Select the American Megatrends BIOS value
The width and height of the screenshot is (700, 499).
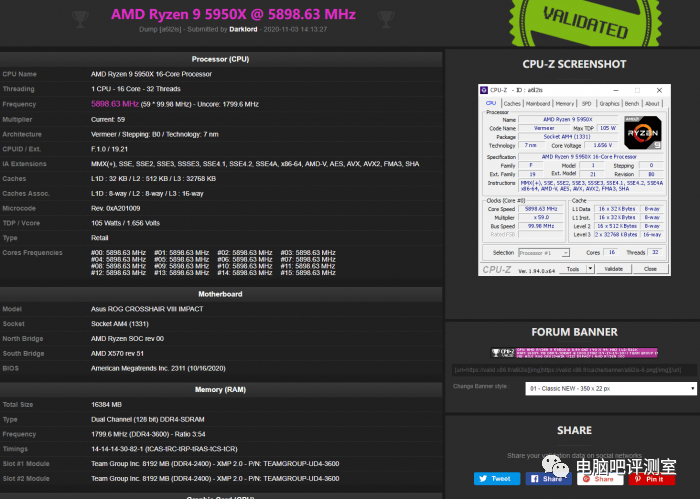[158, 369]
